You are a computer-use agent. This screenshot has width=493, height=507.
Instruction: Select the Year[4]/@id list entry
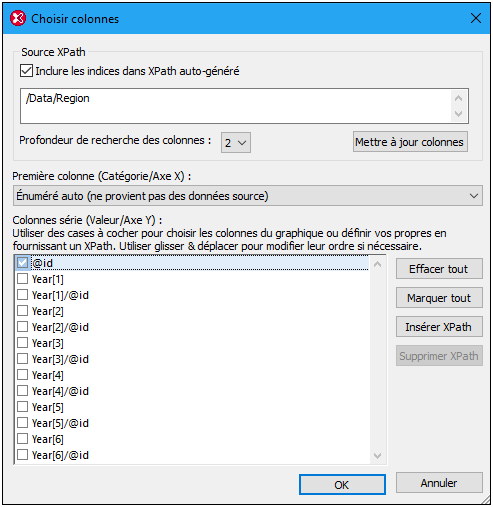point(60,391)
